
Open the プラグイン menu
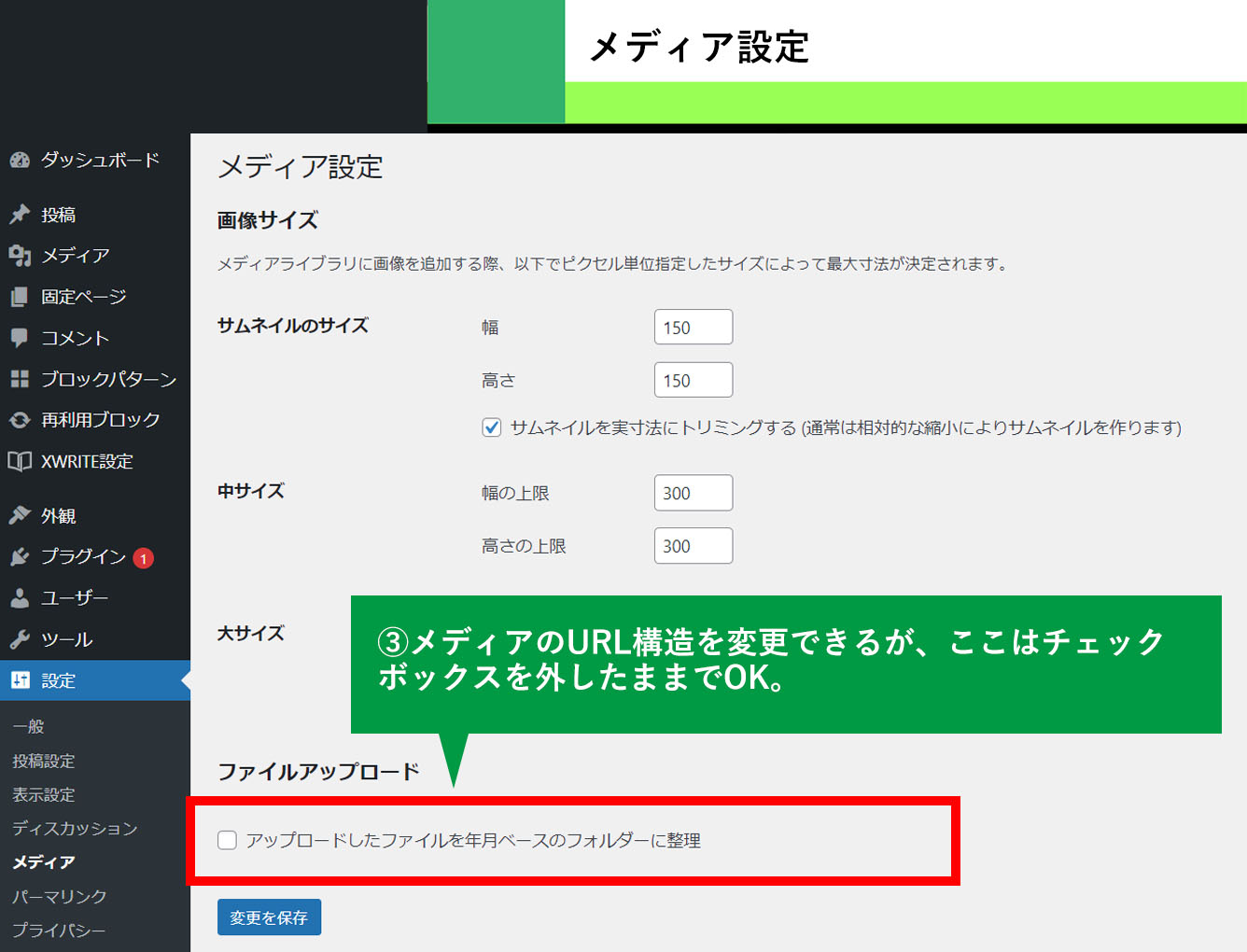click(95, 557)
